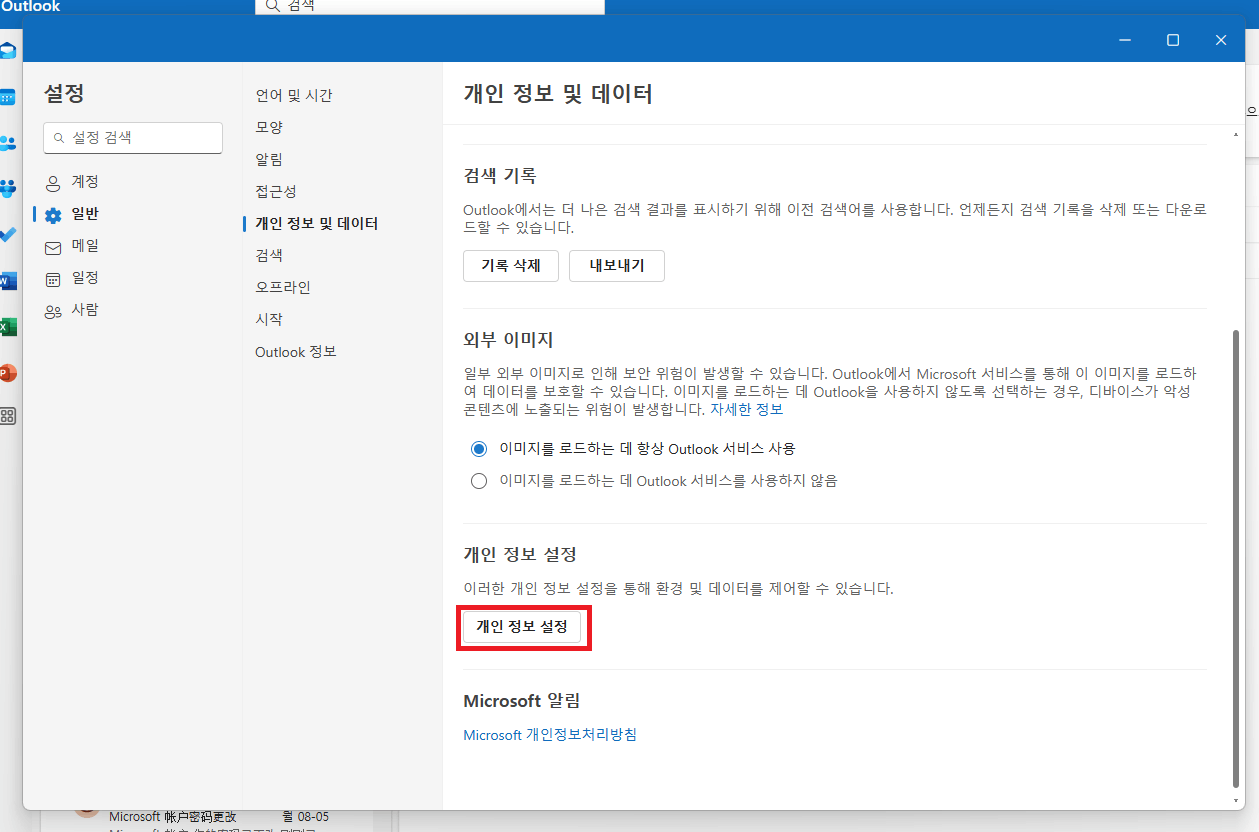Click the 계정 person icon
Viewport: 1259px width, 832px height.
tap(53, 183)
